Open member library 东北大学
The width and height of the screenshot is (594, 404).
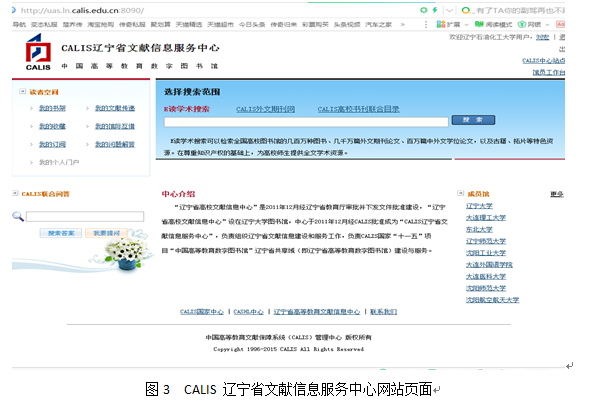479,229
